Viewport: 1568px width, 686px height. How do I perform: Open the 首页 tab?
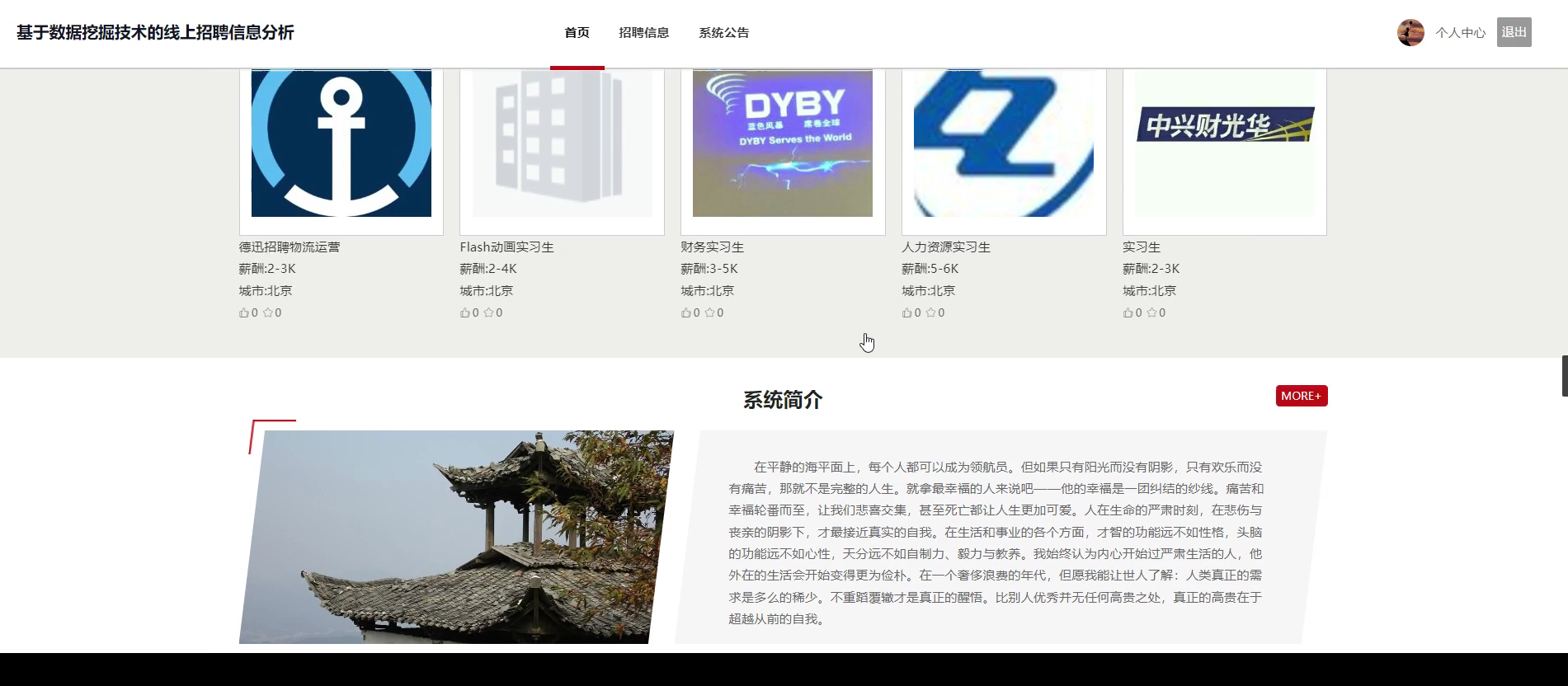click(577, 33)
